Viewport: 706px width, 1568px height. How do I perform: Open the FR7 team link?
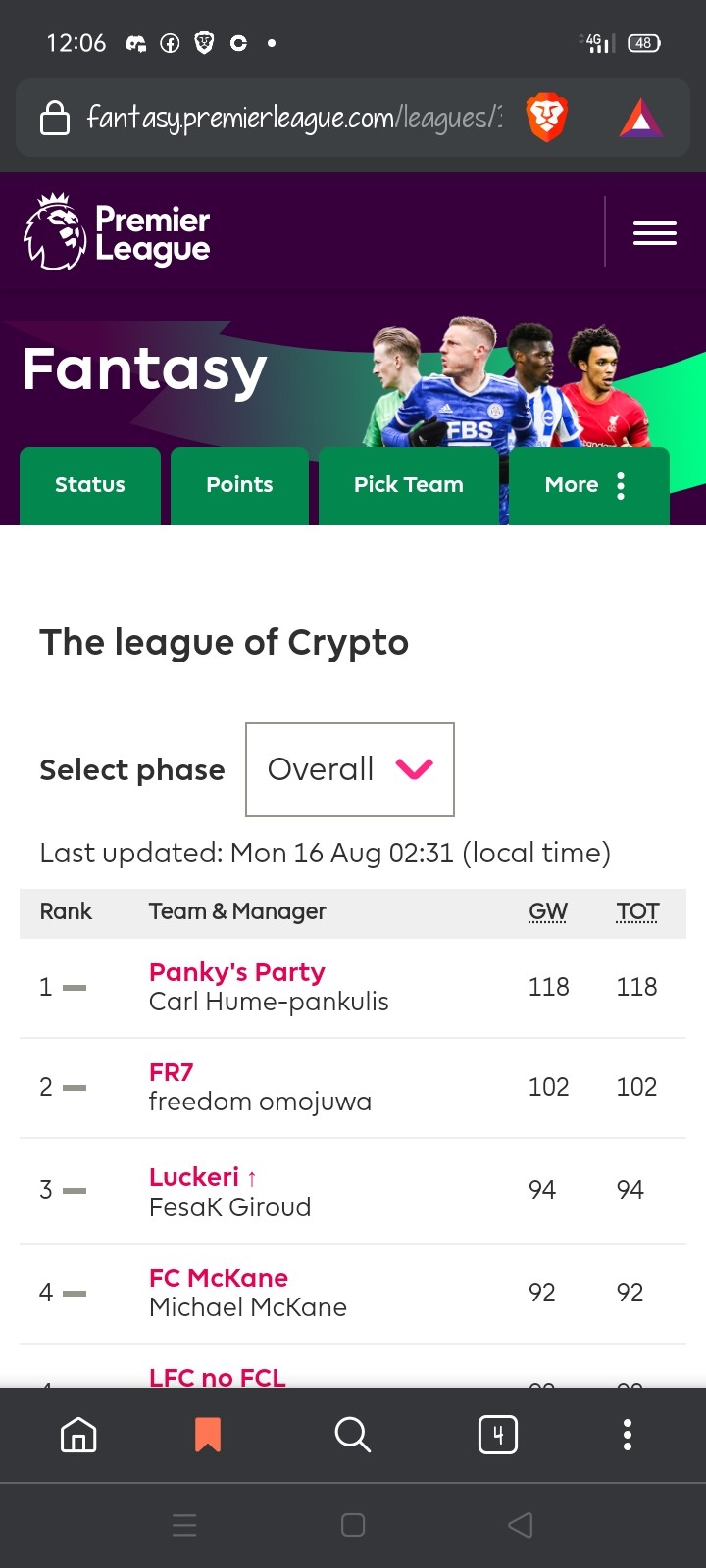pos(172,1072)
